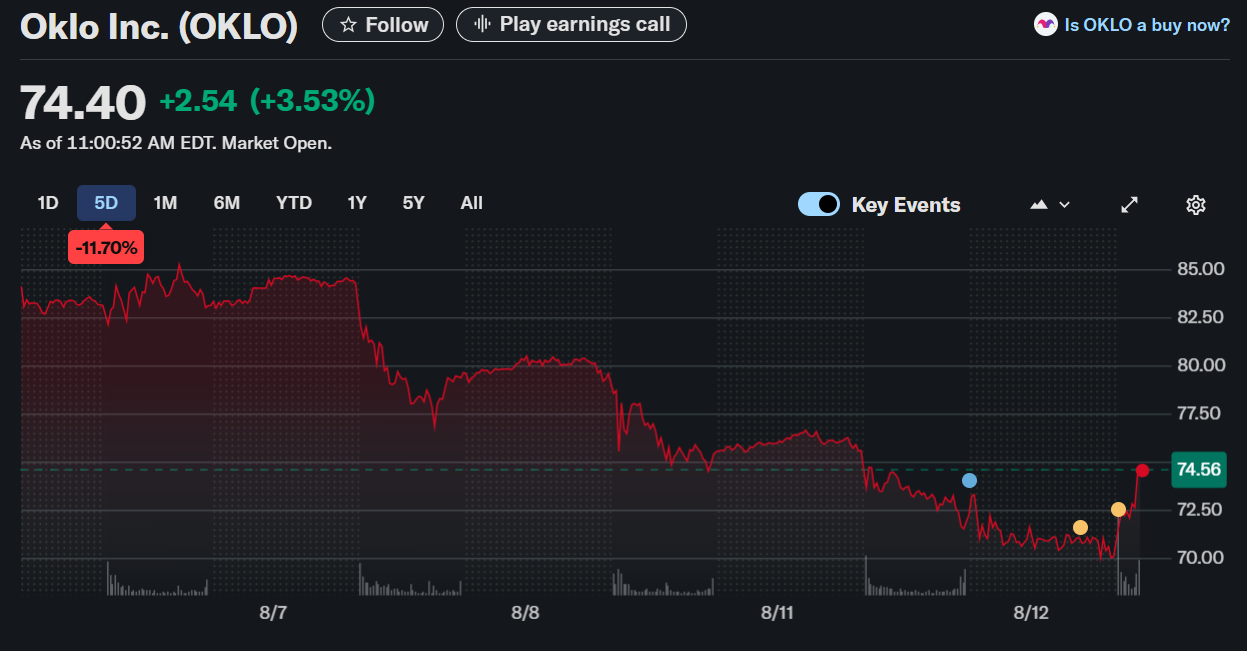Click the +2.54 price change value
The height and width of the screenshot is (651, 1247).
(x=198, y=101)
